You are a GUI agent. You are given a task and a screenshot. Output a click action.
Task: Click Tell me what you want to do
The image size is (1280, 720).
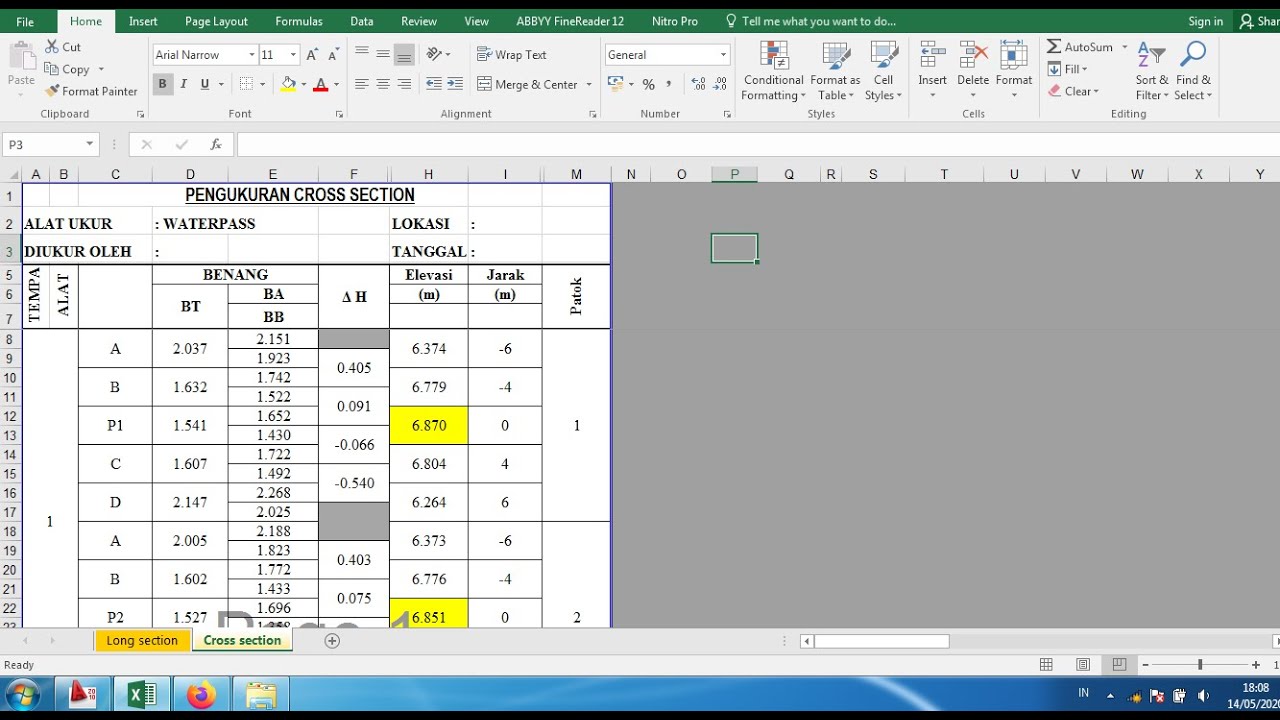pos(811,21)
